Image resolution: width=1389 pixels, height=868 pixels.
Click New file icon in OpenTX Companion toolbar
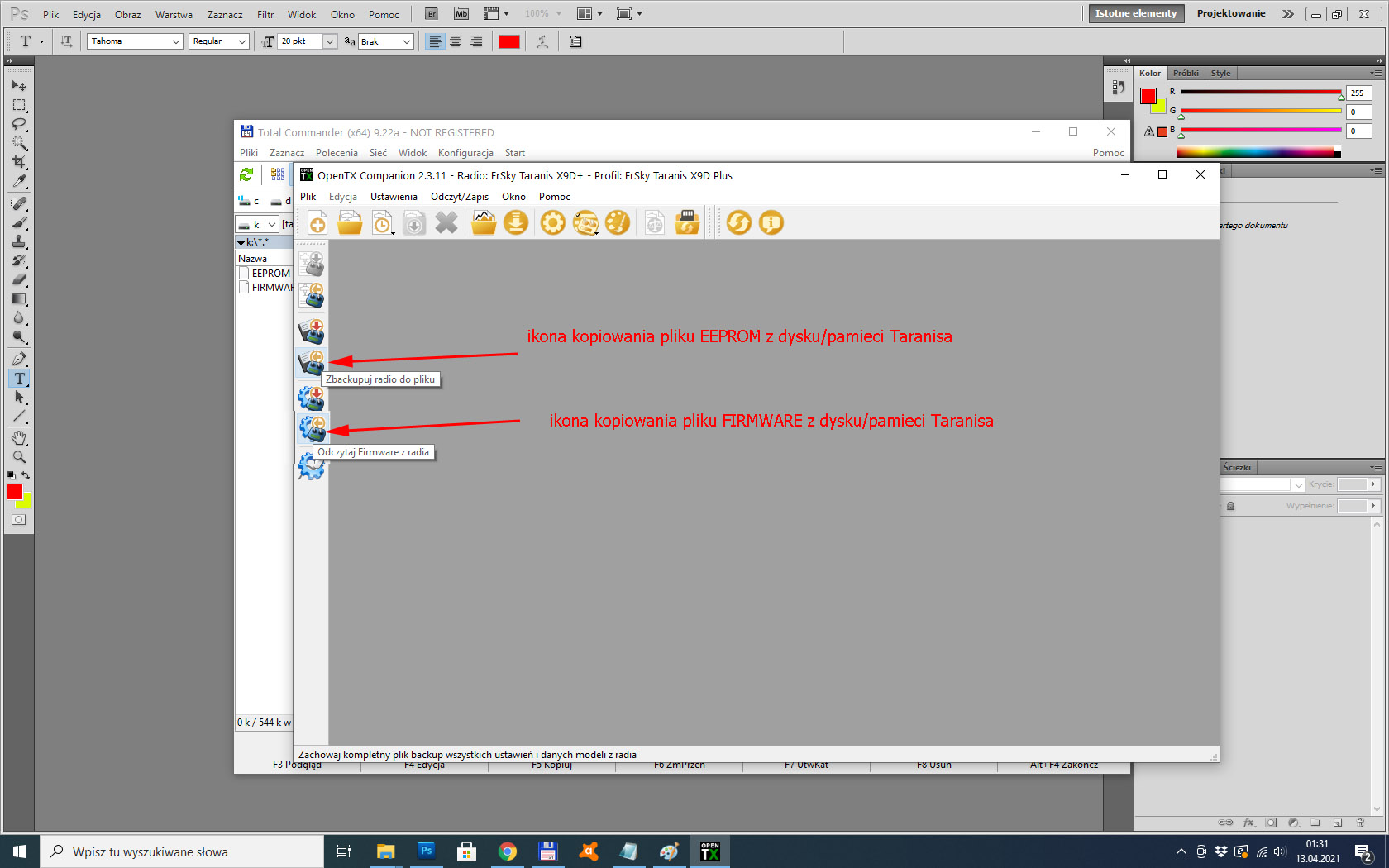click(317, 223)
